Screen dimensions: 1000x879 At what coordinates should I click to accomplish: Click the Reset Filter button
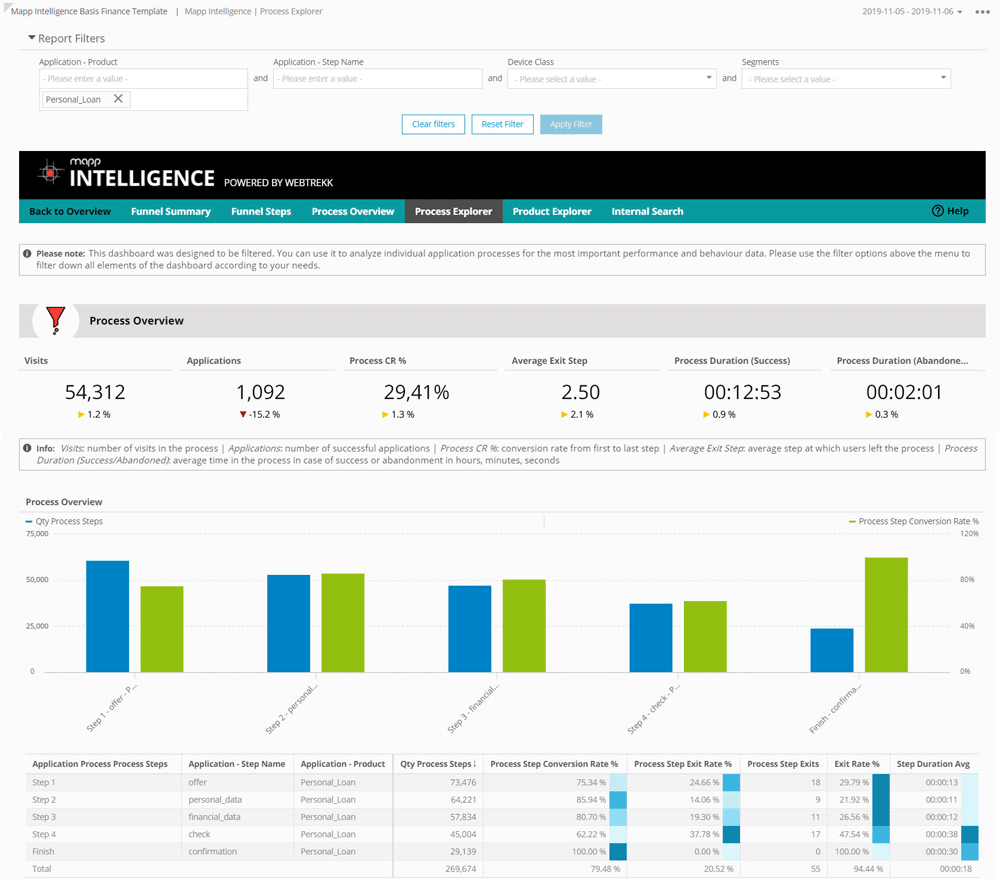502,124
